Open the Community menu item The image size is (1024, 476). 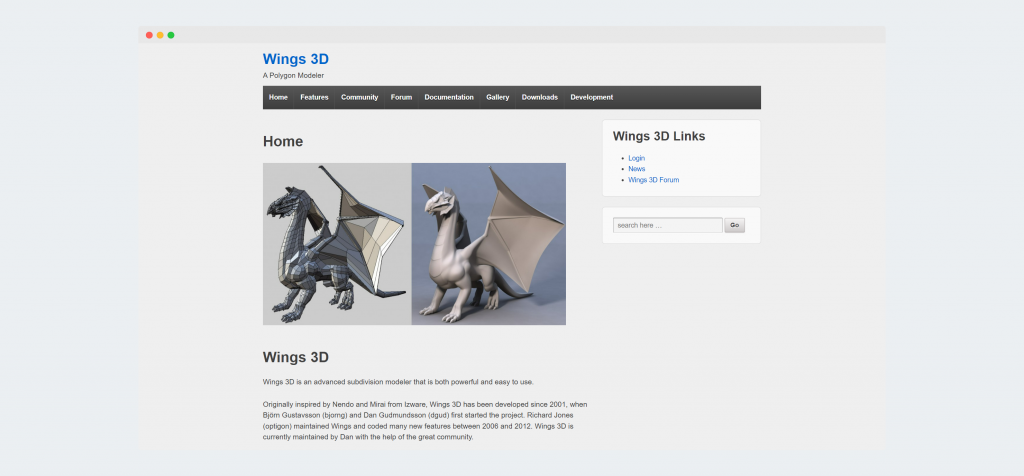359,97
